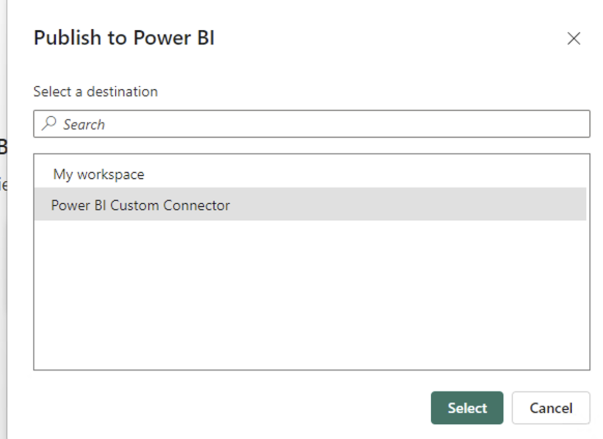The image size is (603, 439).
Task: Cancel the publish dialog
Action: 551,408
